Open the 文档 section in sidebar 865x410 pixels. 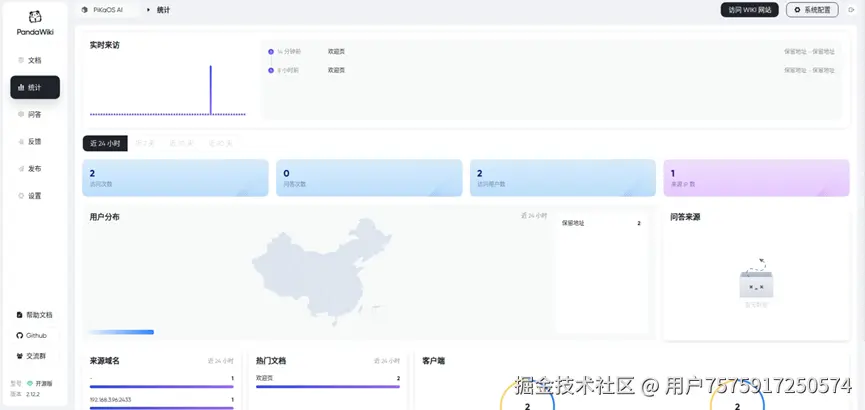pos(35,60)
